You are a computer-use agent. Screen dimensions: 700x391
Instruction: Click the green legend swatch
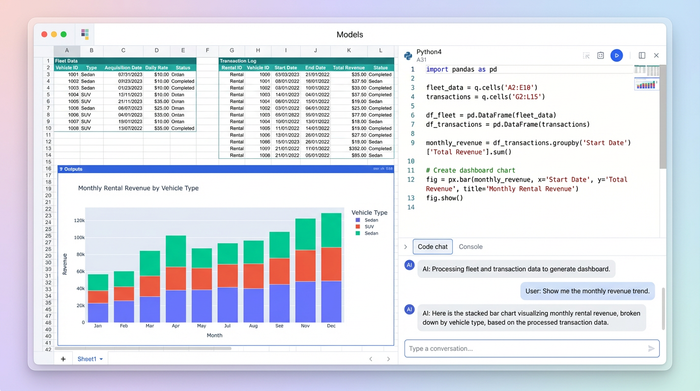358,233
